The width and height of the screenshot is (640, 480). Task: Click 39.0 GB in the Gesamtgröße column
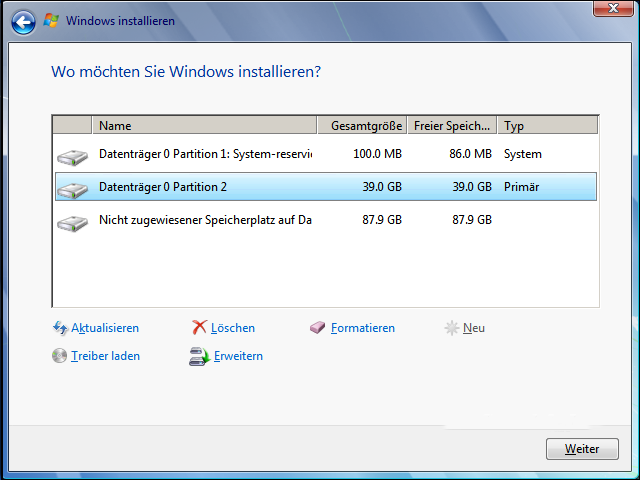[382, 187]
